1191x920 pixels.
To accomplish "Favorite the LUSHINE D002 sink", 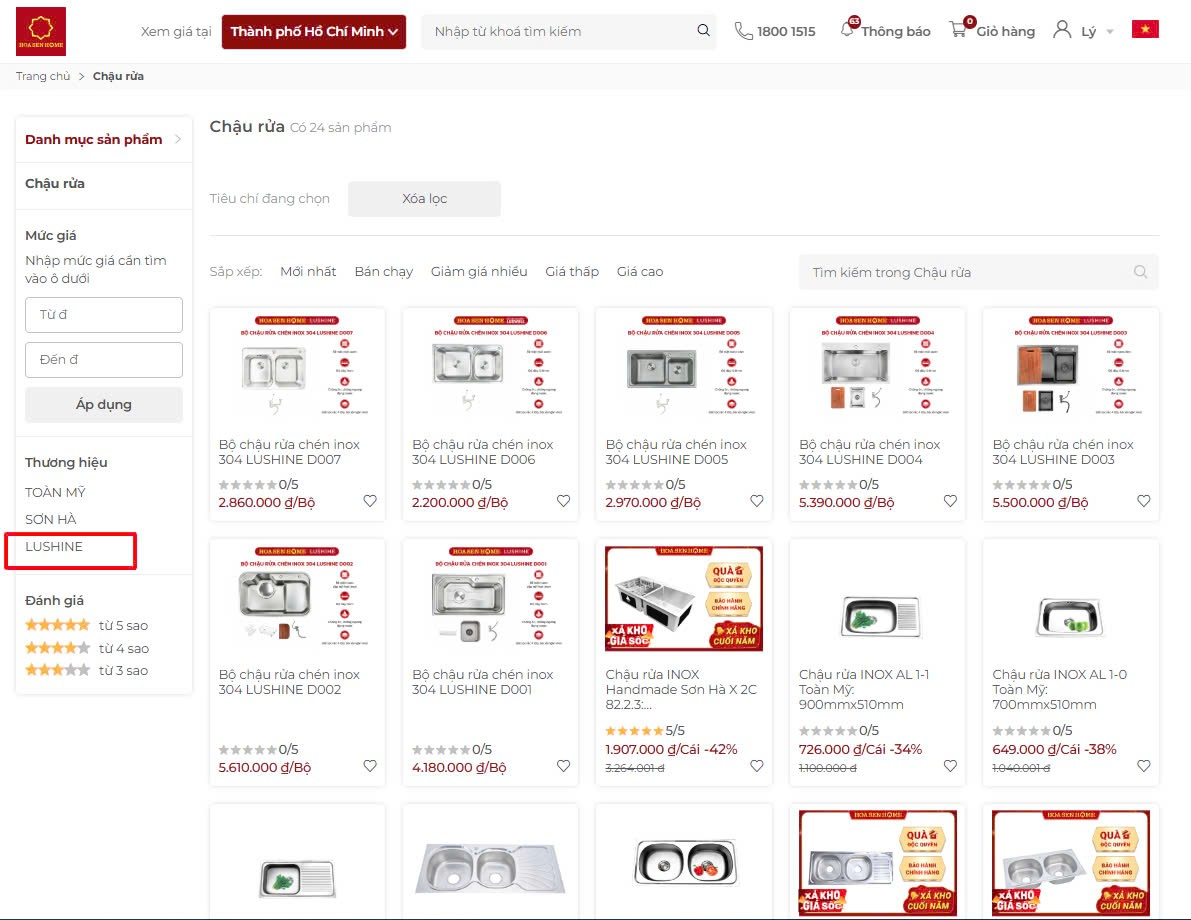I will tap(370, 767).
